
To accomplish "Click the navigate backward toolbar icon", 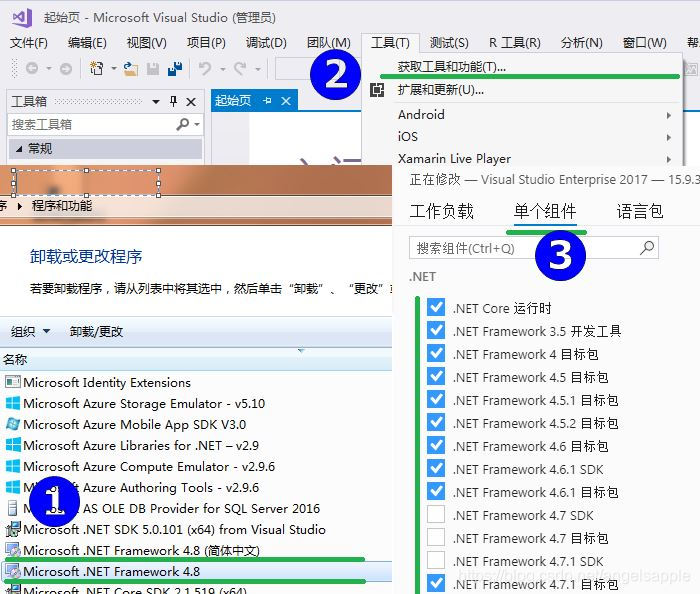I will point(32,68).
